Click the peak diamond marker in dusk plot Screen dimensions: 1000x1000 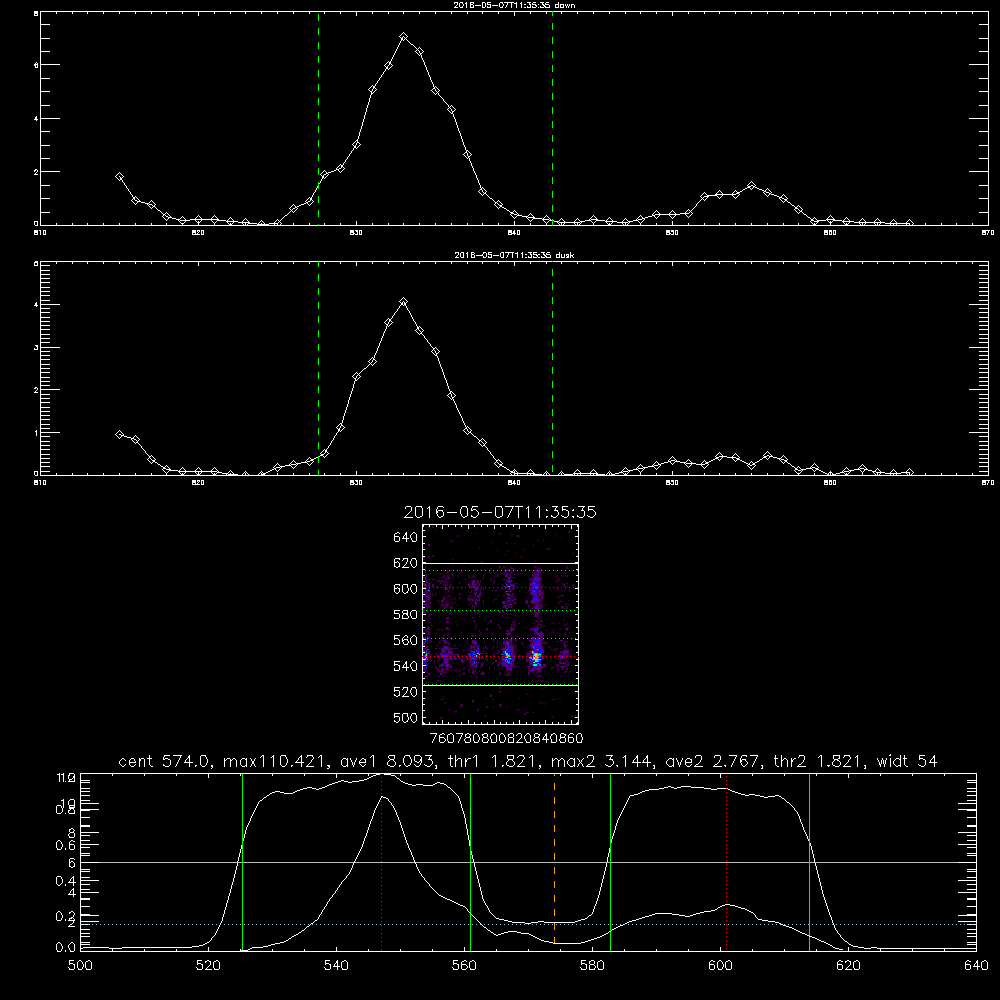pos(403,302)
